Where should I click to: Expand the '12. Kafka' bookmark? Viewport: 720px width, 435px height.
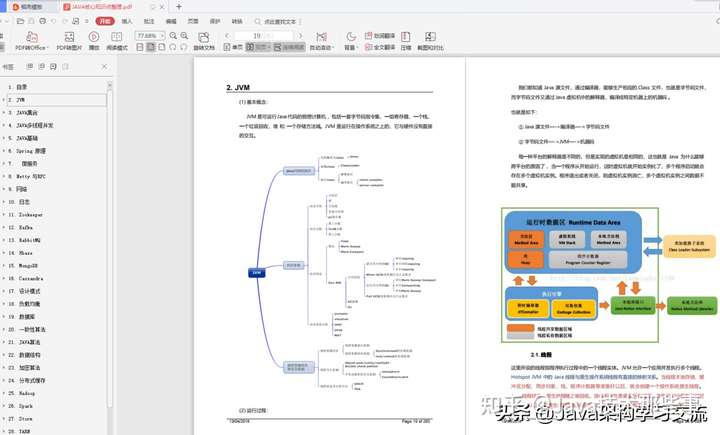pyautogui.click(x=4, y=227)
